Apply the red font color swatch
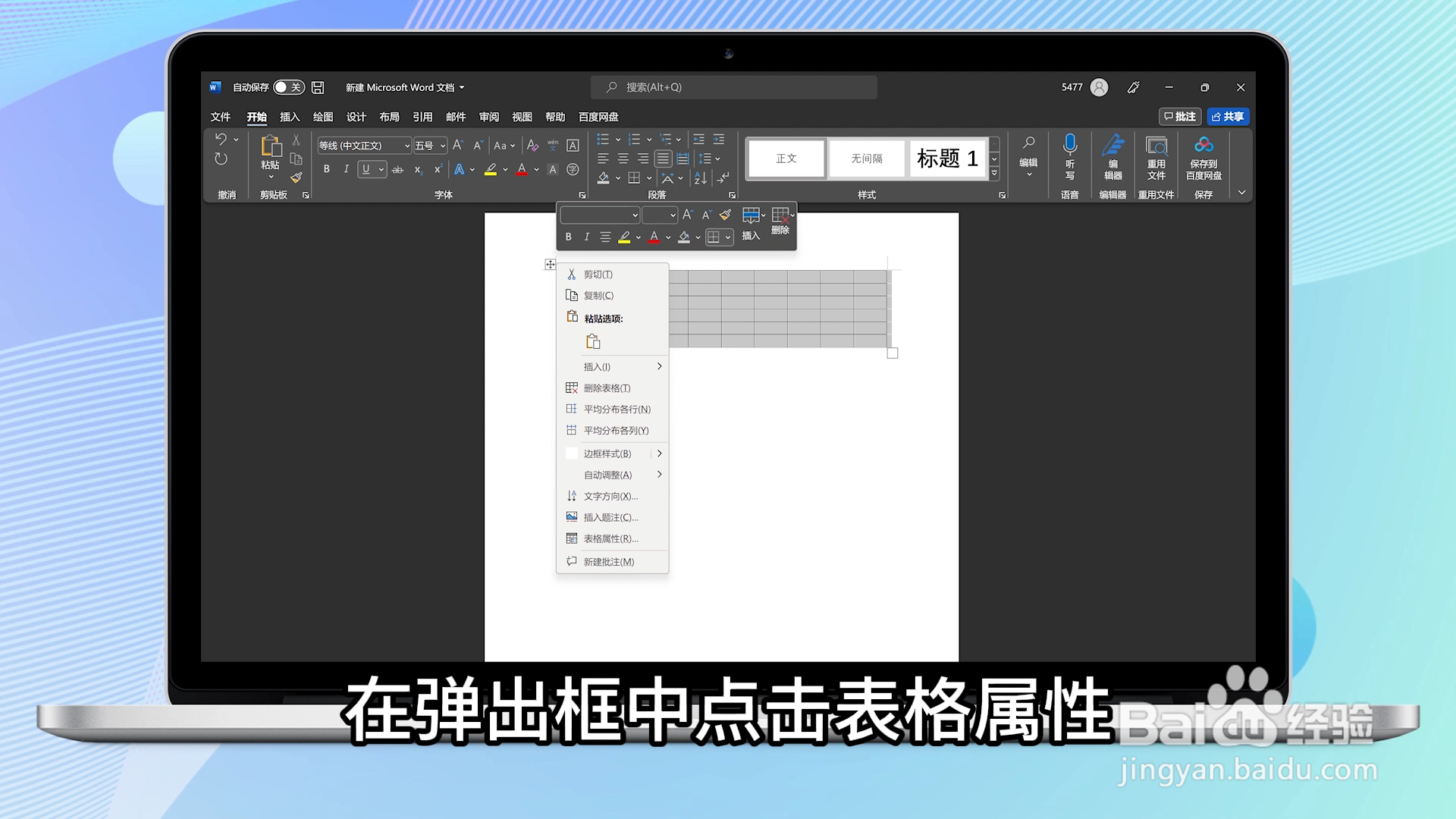Image resolution: width=1456 pixels, height=819 pixels. [x=522, y=170]
